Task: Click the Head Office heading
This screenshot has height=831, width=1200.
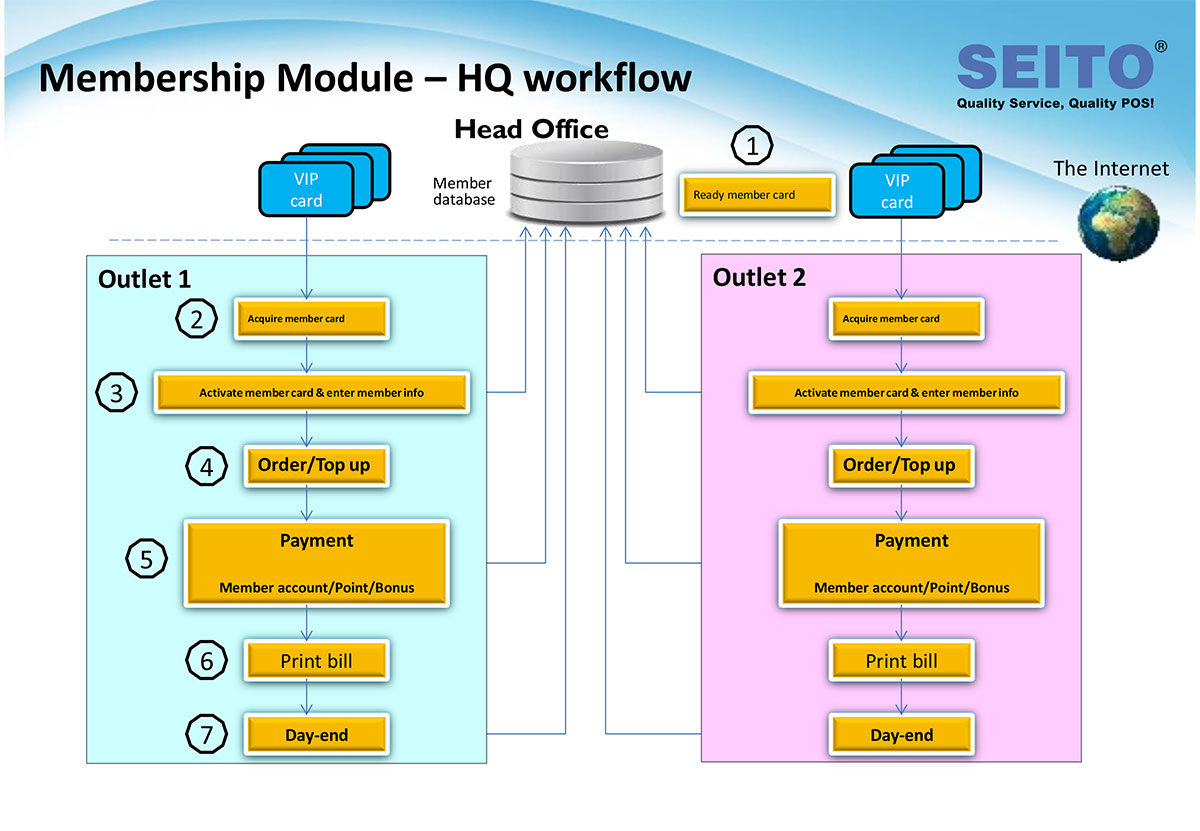Action: (x=531, y=129)
